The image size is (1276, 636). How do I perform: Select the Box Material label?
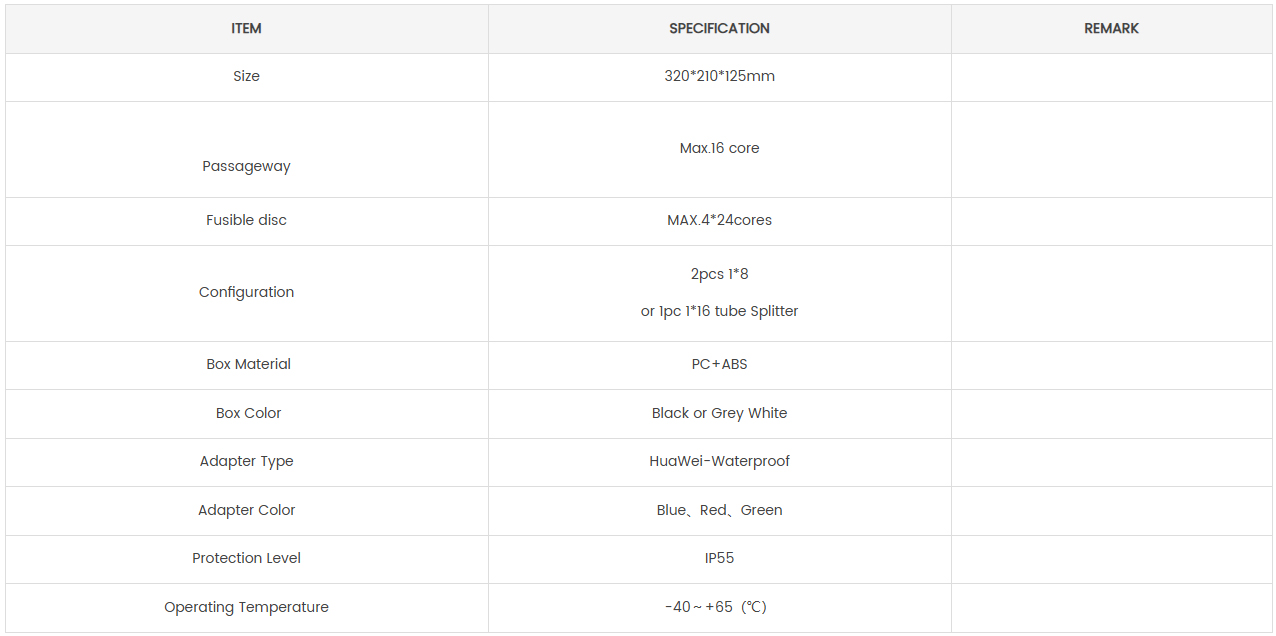[248, 364]
